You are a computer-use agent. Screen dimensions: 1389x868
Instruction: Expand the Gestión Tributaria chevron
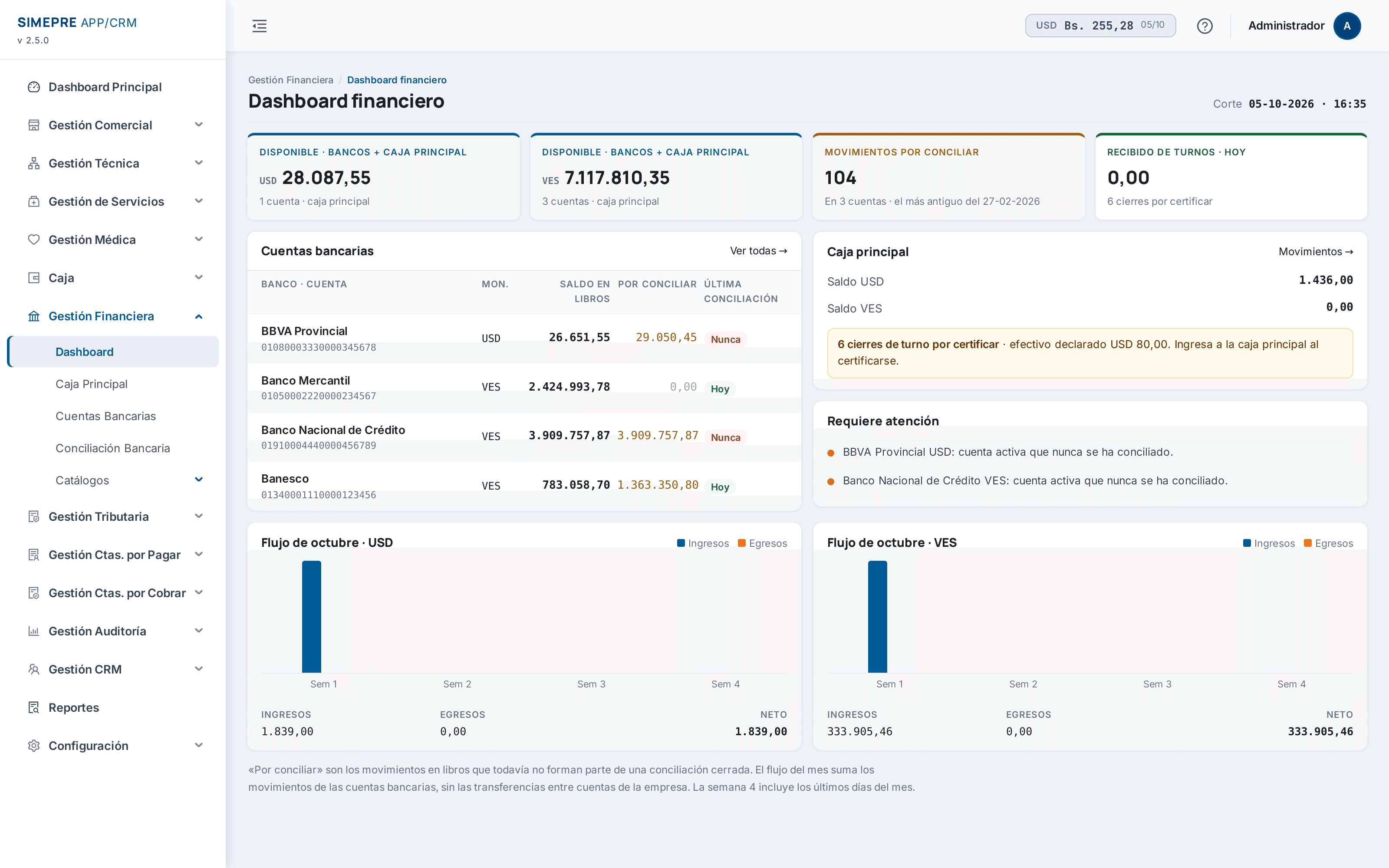click(x=199, y=516)
